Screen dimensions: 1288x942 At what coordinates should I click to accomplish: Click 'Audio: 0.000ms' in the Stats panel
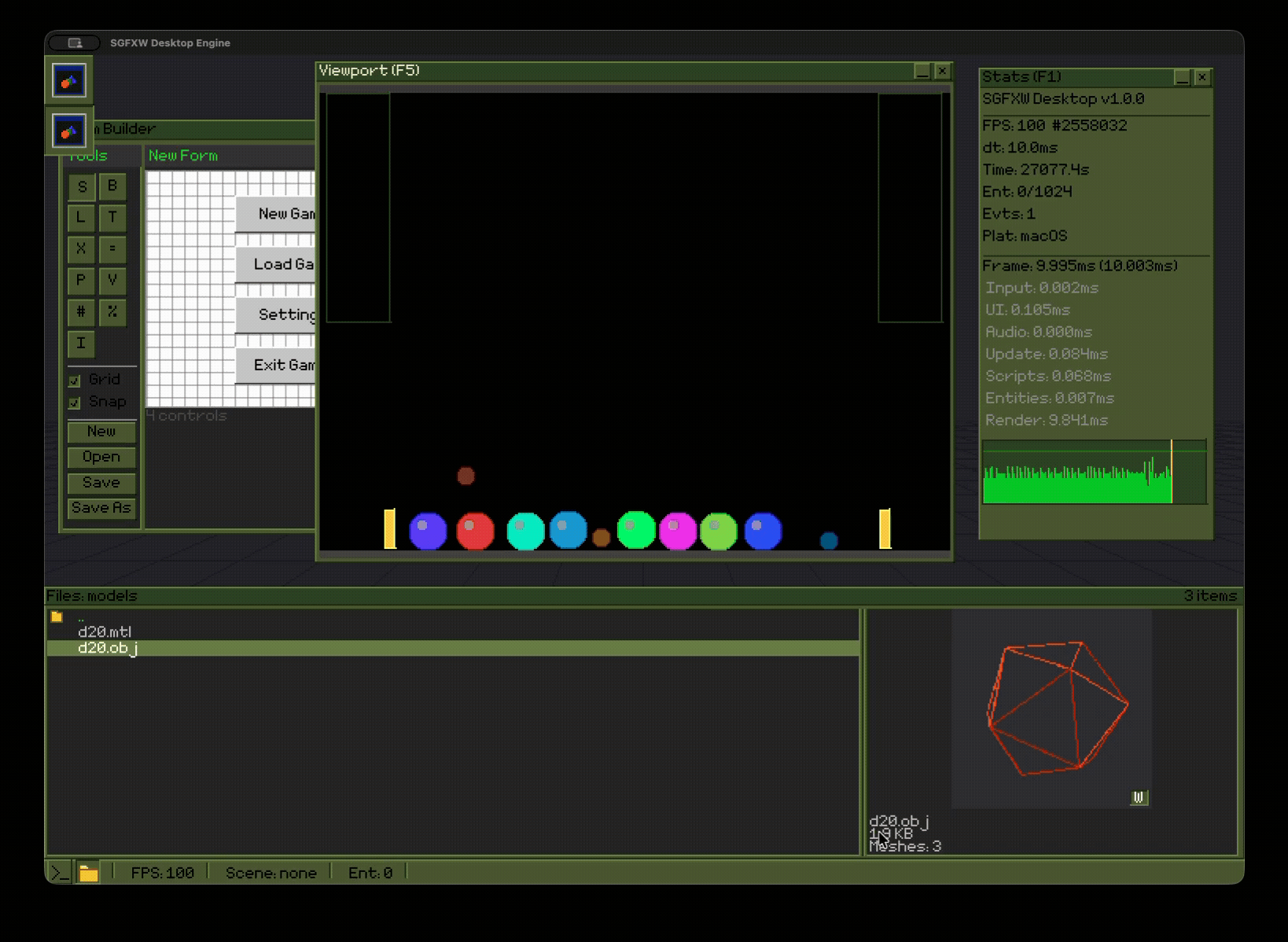(x=1039, y=332)
